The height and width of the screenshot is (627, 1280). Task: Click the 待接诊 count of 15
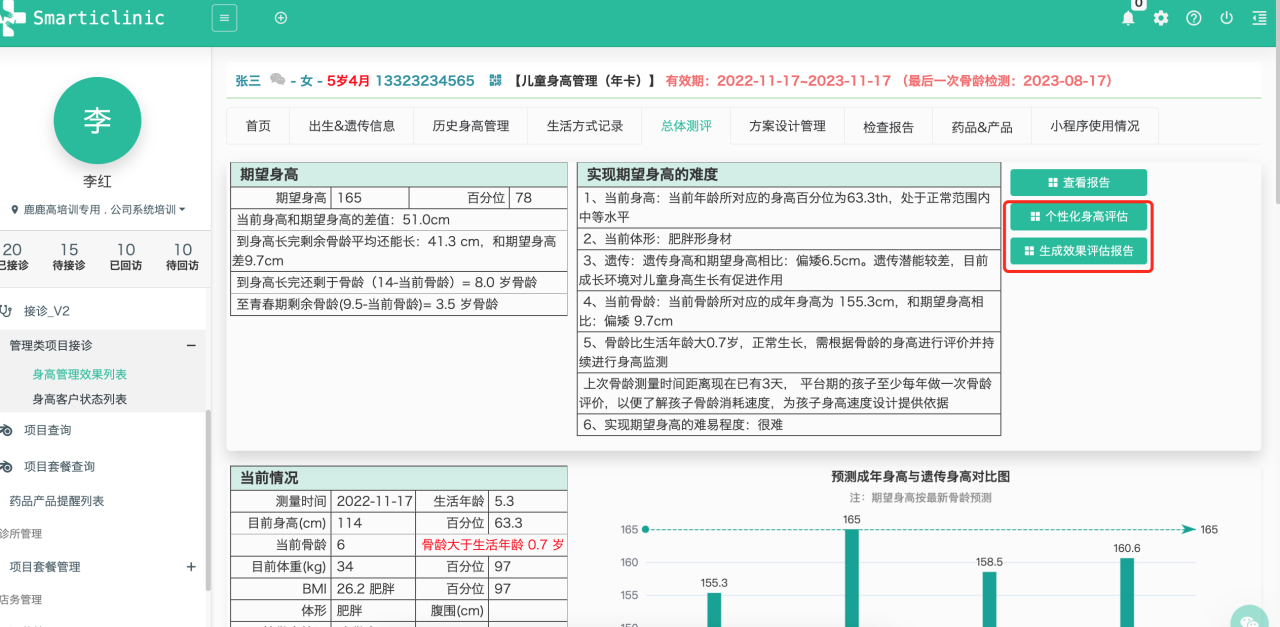pos(69,250)
